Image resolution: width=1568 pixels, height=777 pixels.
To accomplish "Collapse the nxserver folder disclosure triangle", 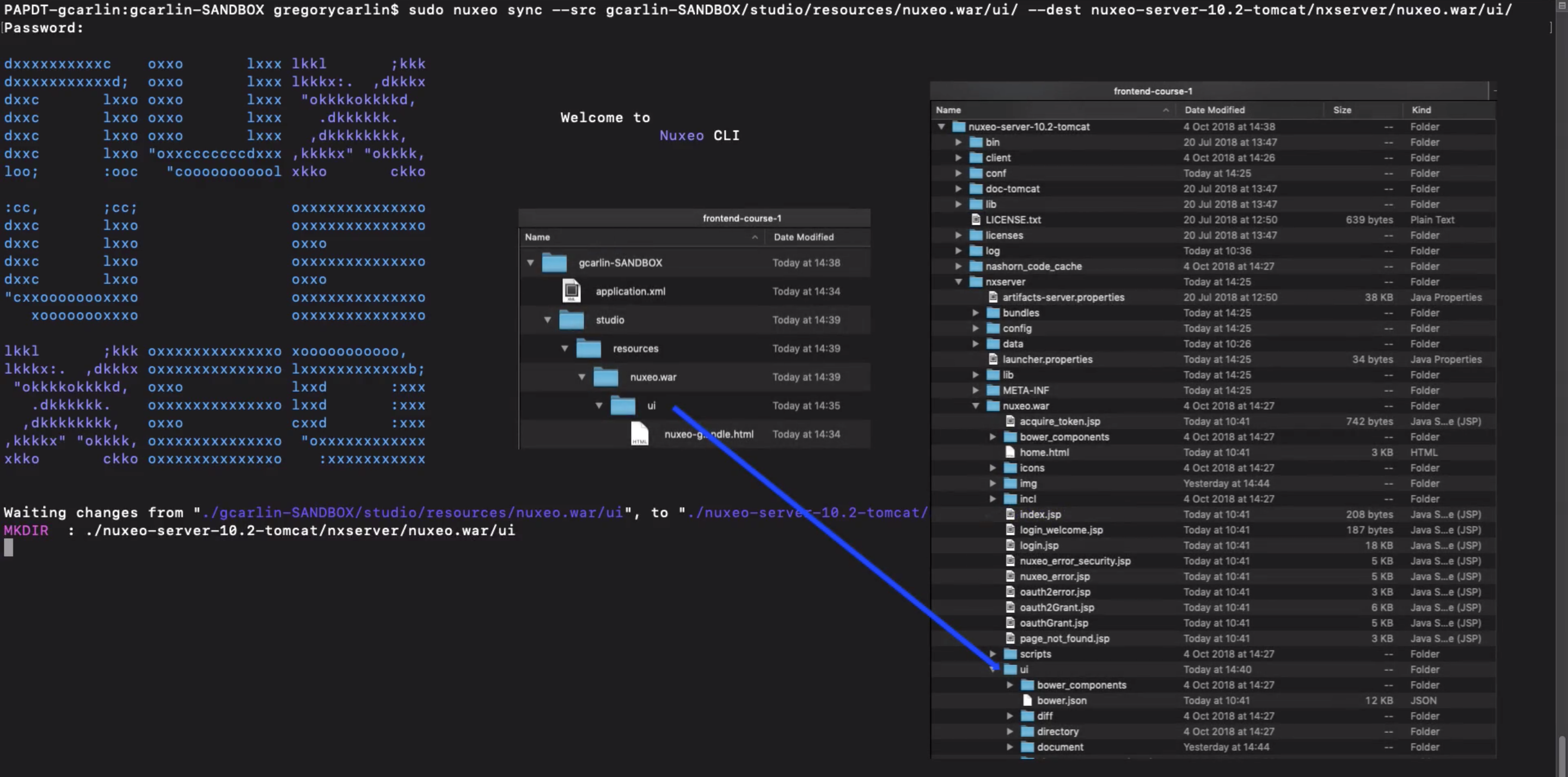I will [x=958, y=282].
